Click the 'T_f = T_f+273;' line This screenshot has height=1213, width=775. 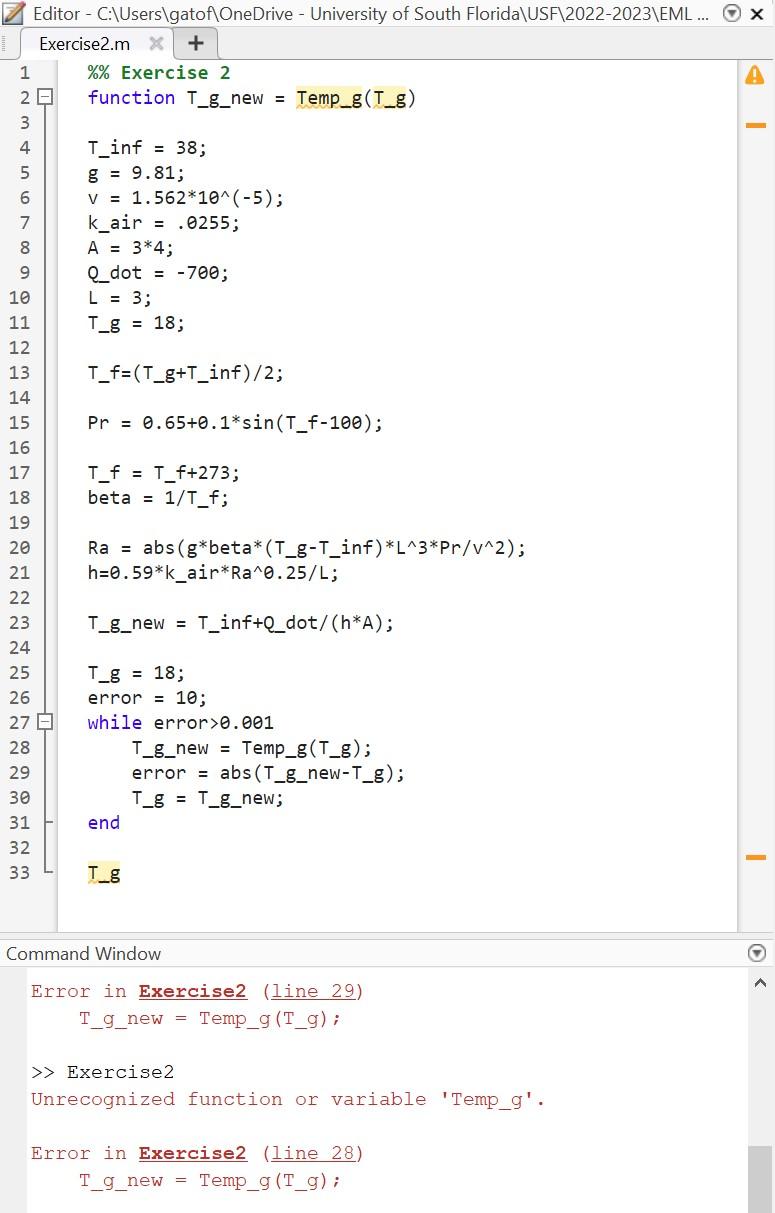[164, 473]
